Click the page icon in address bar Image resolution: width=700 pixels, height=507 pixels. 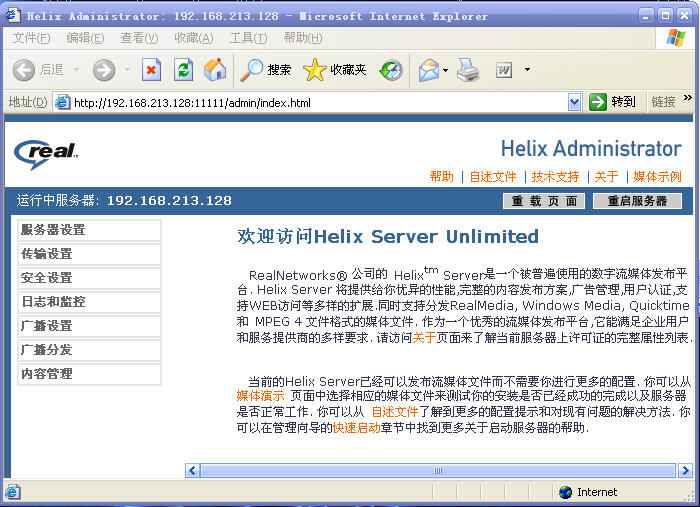(62, 102)
